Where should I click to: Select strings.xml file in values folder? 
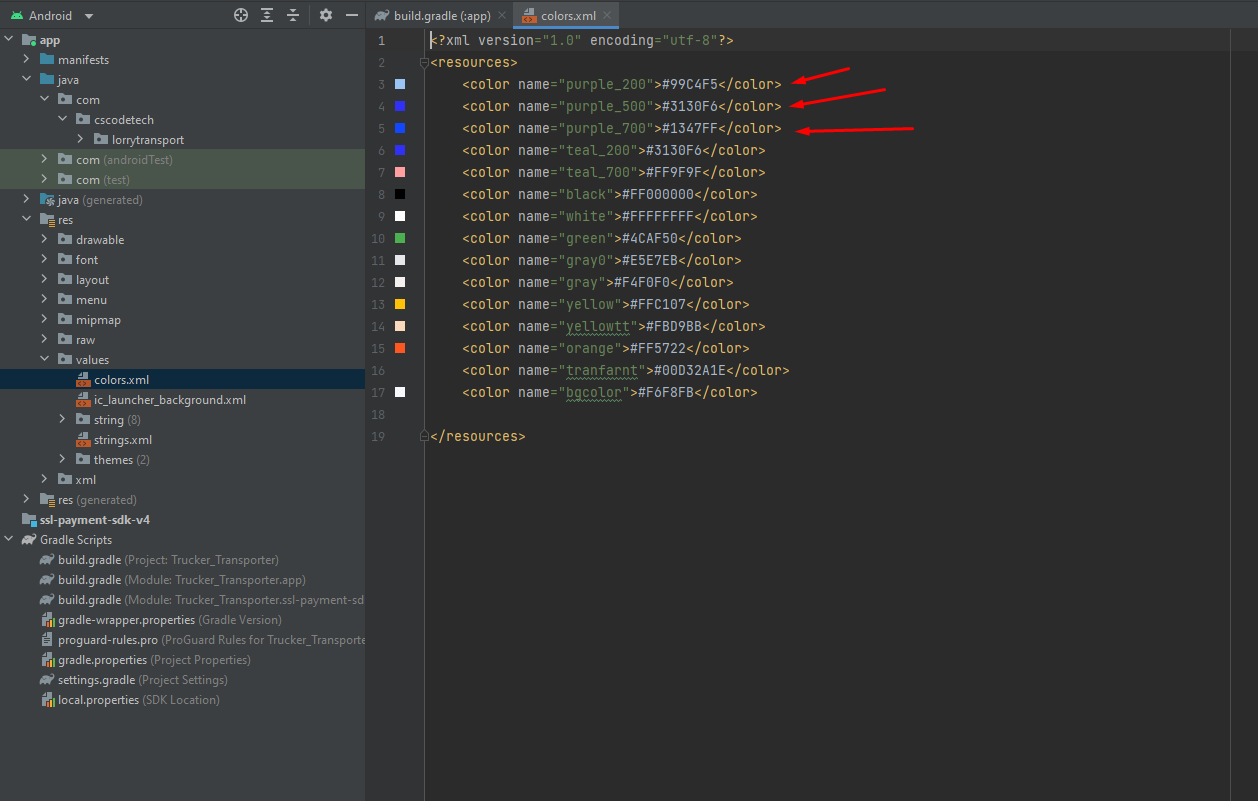(122, 440)
